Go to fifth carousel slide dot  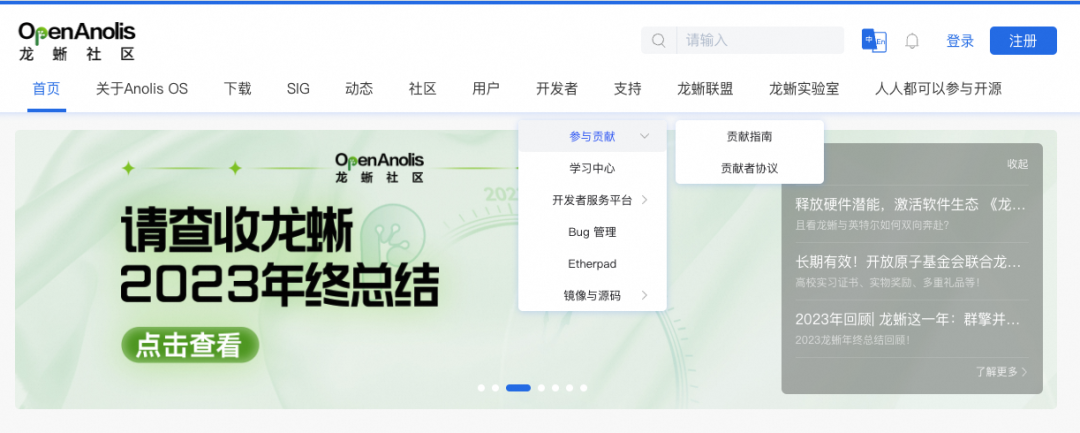click(x=555, y=388)
